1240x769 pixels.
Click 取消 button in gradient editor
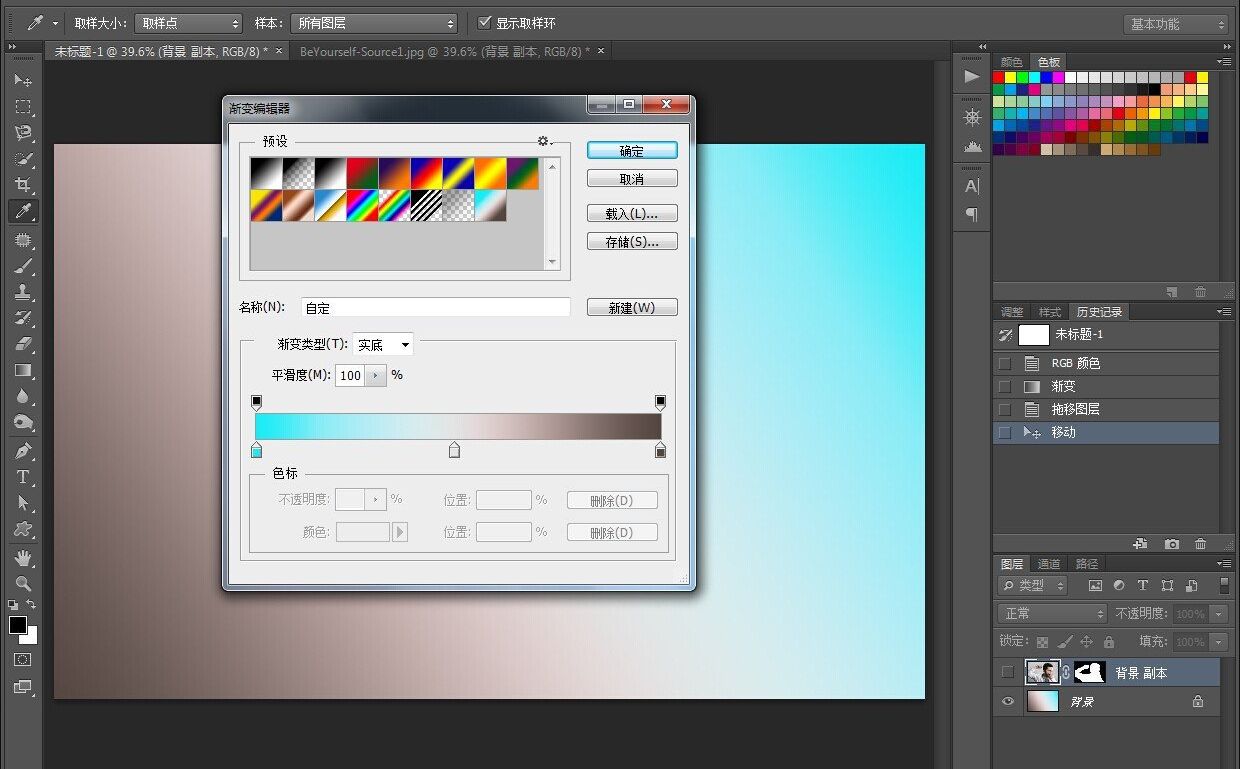point(632,178)
